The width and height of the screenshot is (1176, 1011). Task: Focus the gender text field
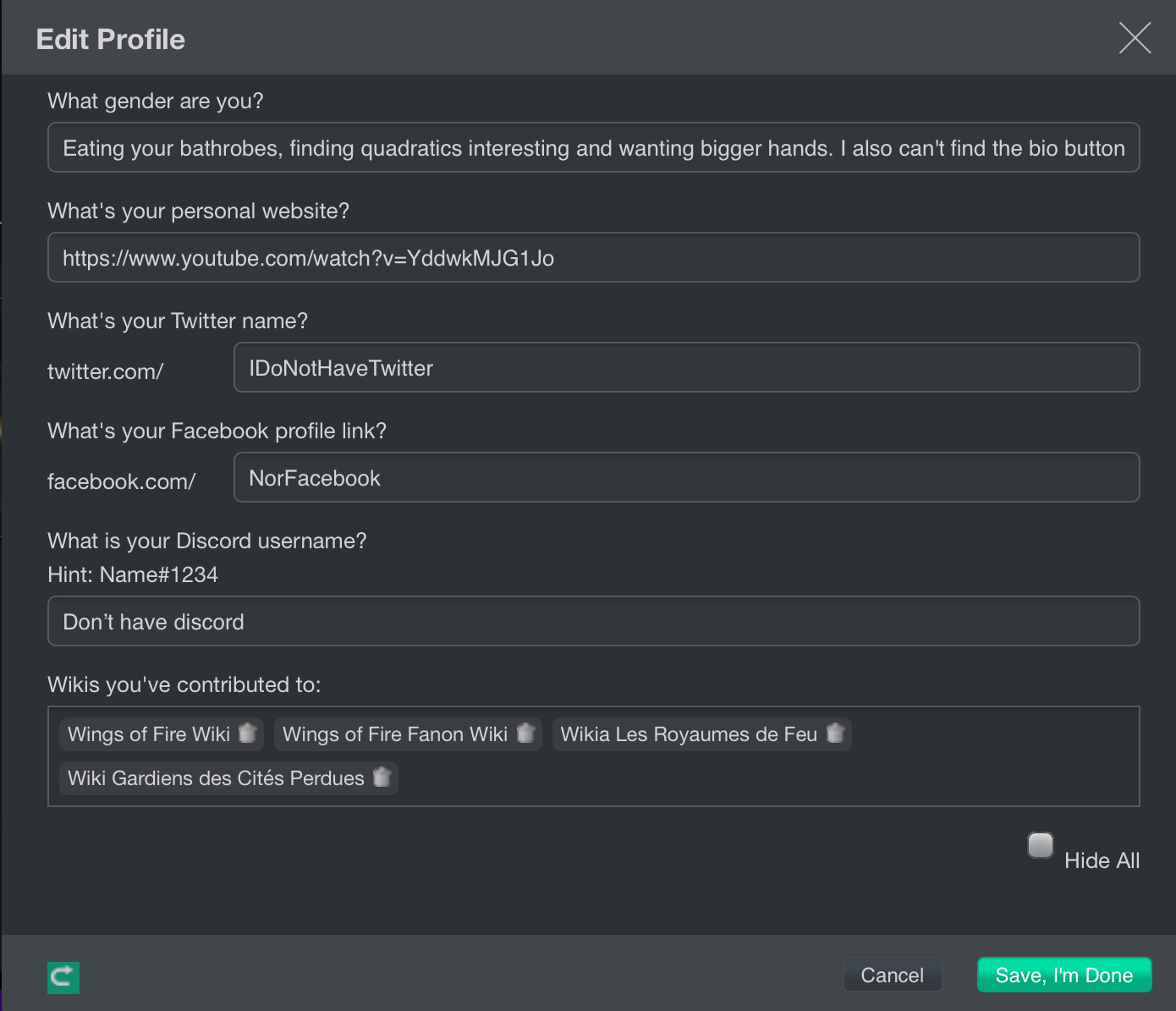click(x=593, y=148)
